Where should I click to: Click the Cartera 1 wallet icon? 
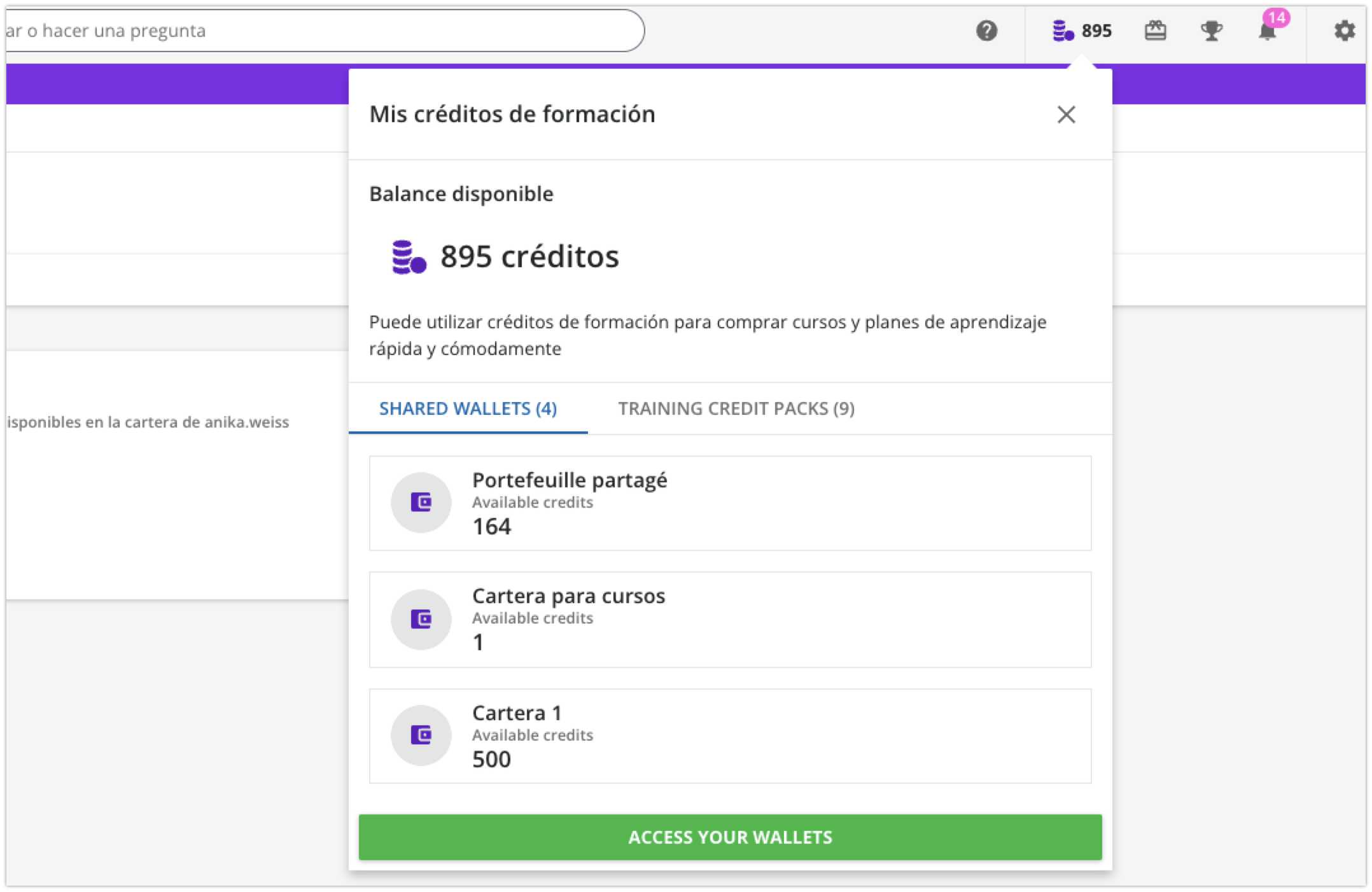[x=421, y=735]
